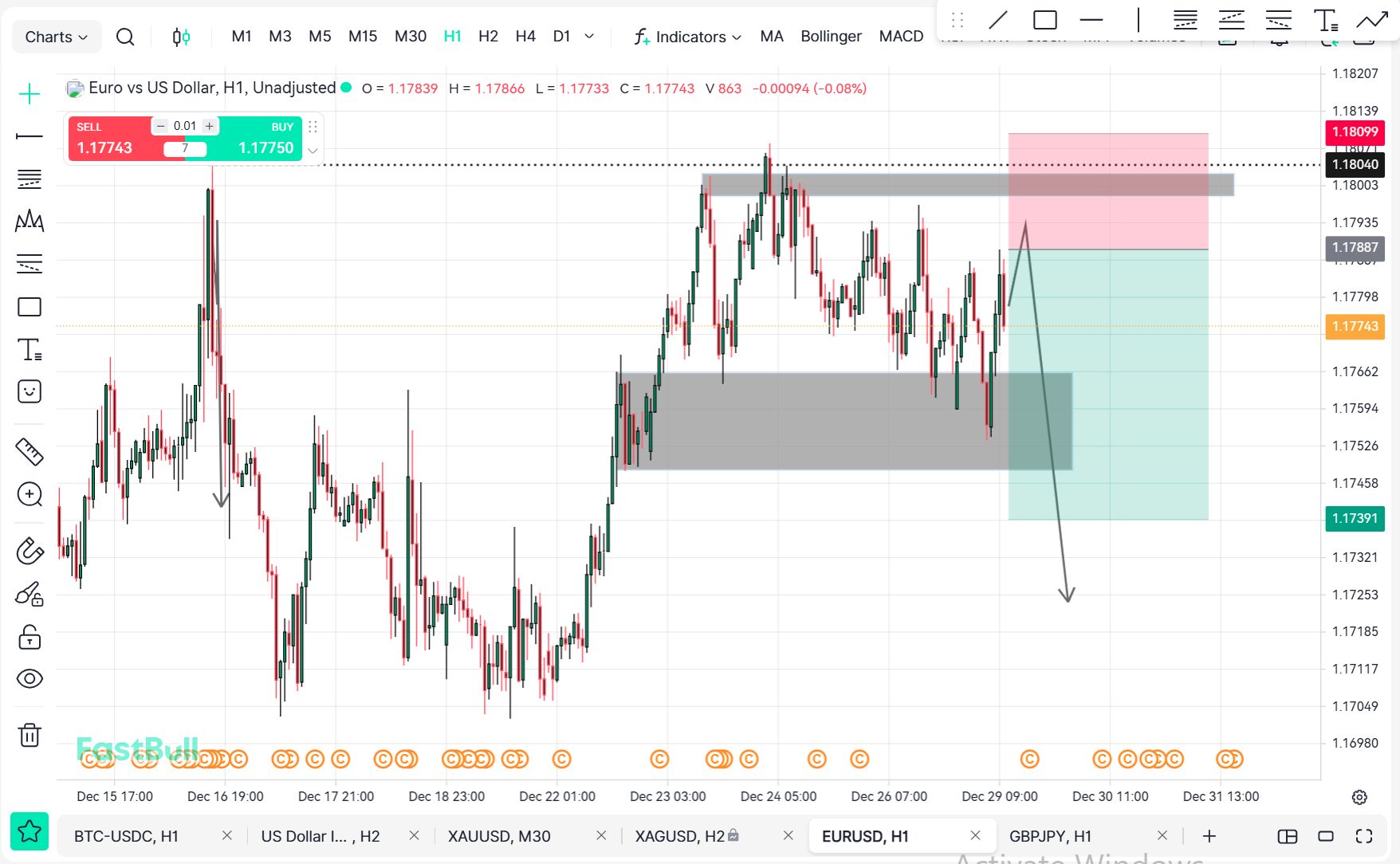This screenshot has width=1400, height=864.
Task: Open the favorites star panel
Action: 29,831
